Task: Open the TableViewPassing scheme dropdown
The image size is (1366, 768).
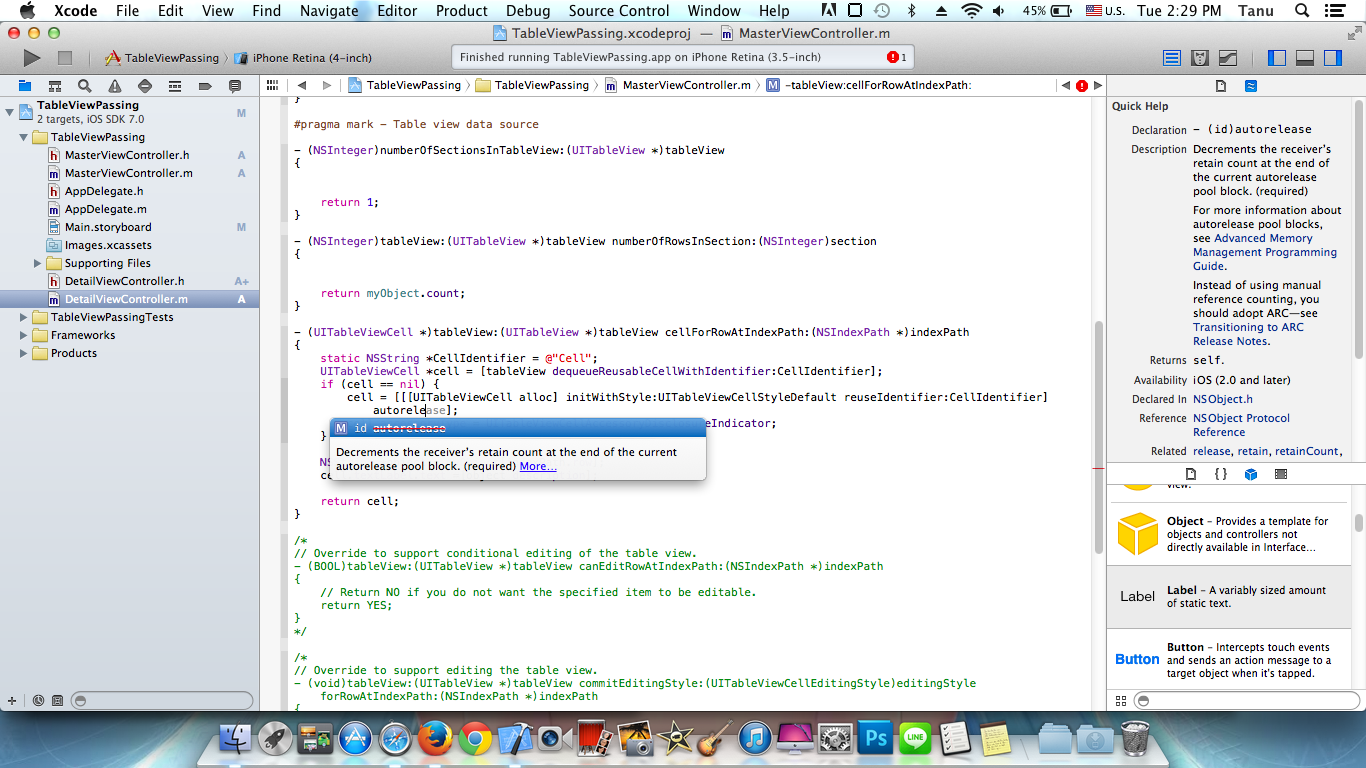Action: tap(163, 58)
